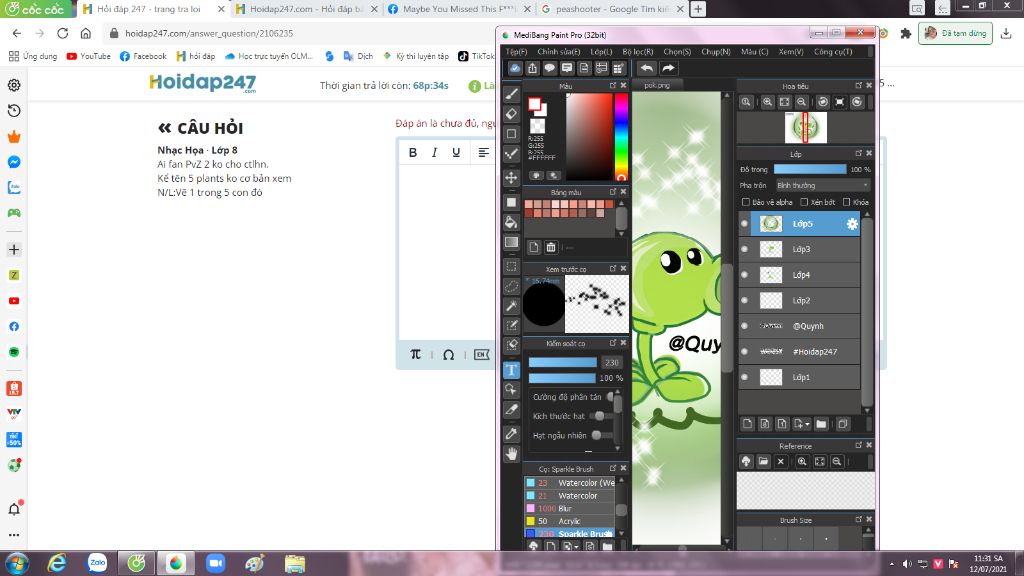The height and width of the screenshot is (576, 1024).
Task: Delete palette color with trash icon
Action: [x=551, y=247]
